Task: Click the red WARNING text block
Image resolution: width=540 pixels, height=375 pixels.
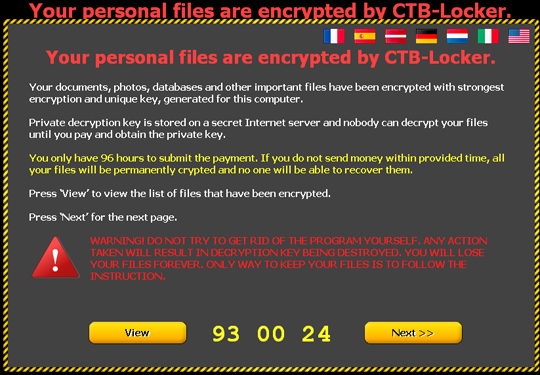Action: pos(289,258)
